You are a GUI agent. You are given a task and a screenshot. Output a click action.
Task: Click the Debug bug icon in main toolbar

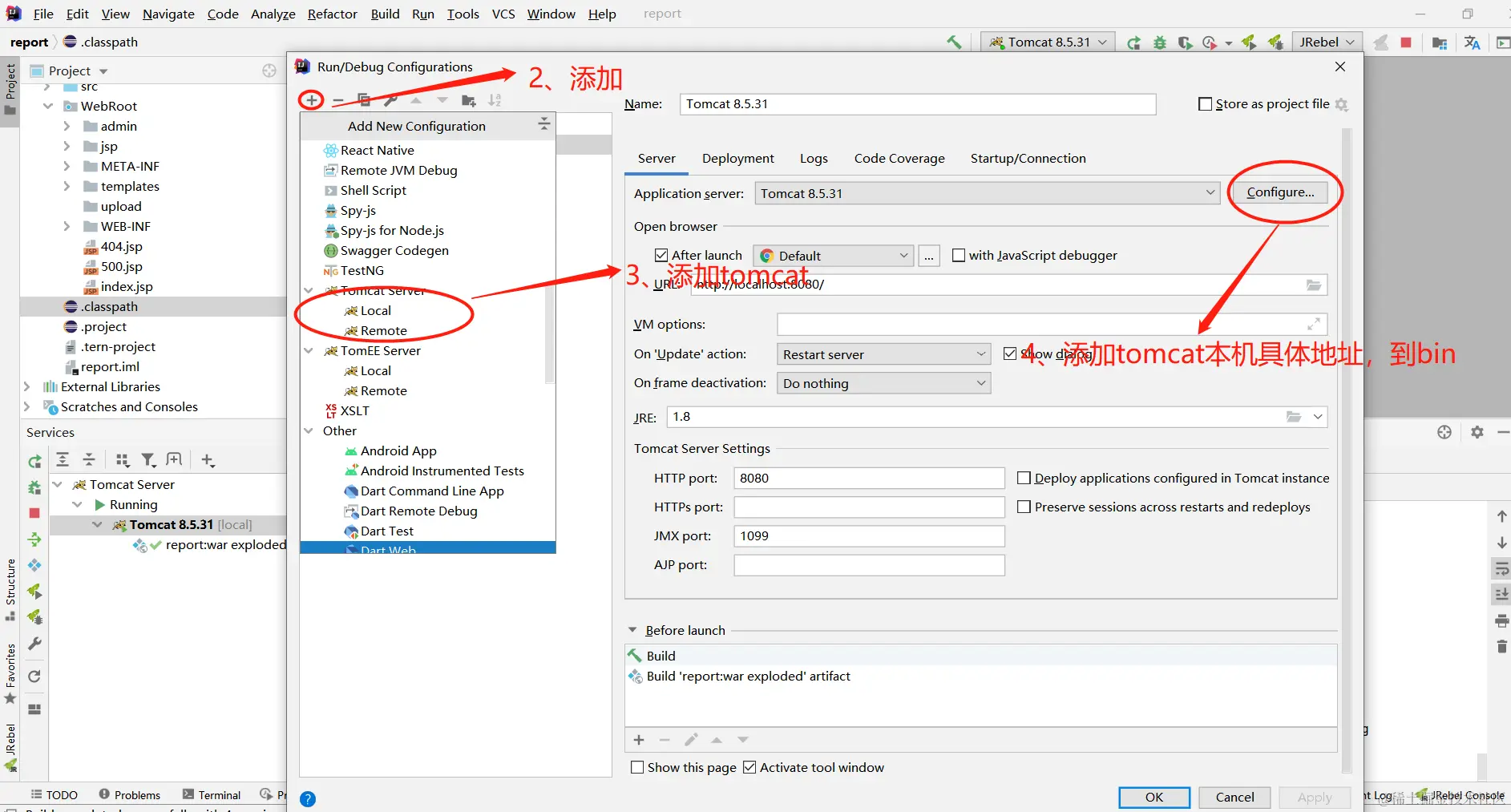1159,42
